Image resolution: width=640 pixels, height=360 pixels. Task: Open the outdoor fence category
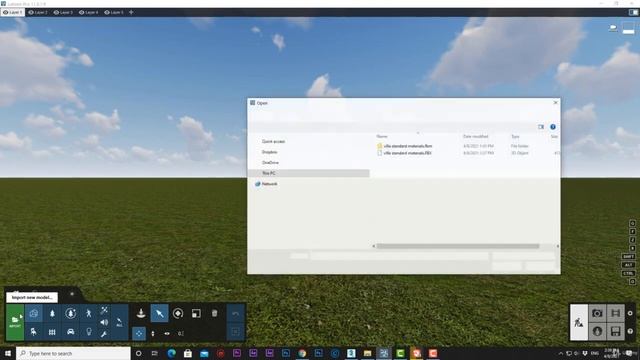(52, 332)
